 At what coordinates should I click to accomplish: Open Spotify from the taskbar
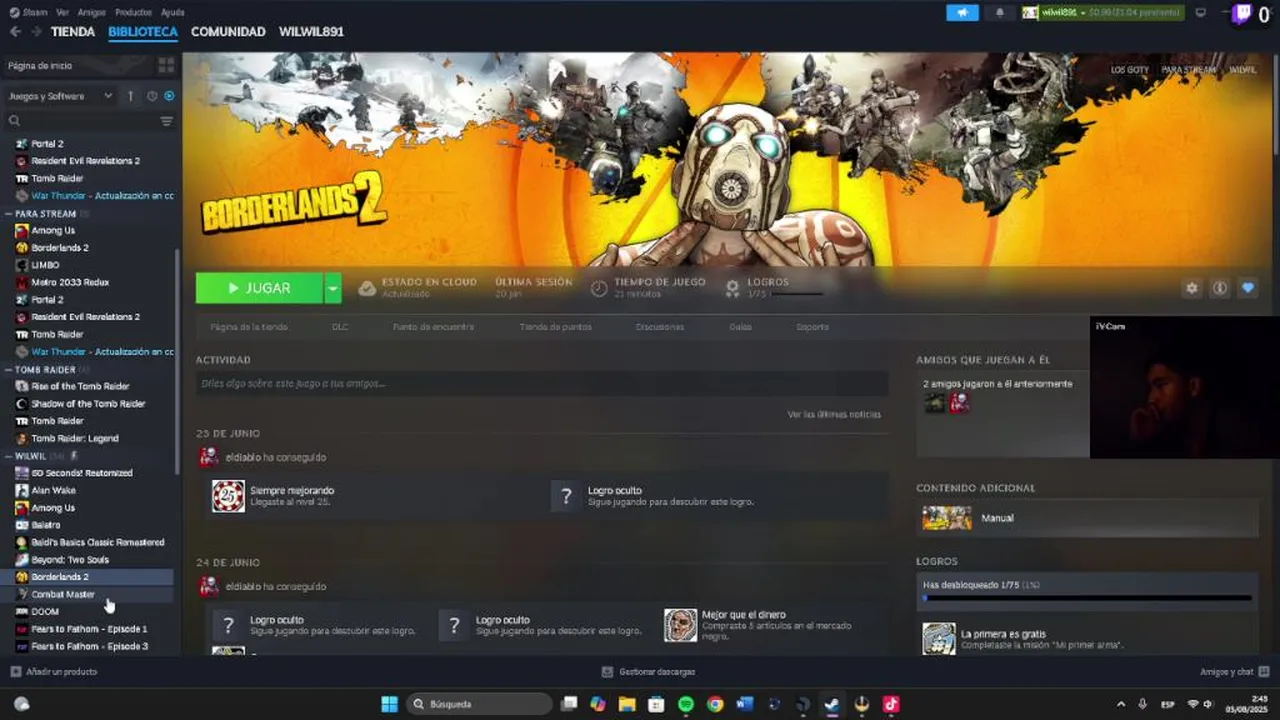tap(686, 704)
